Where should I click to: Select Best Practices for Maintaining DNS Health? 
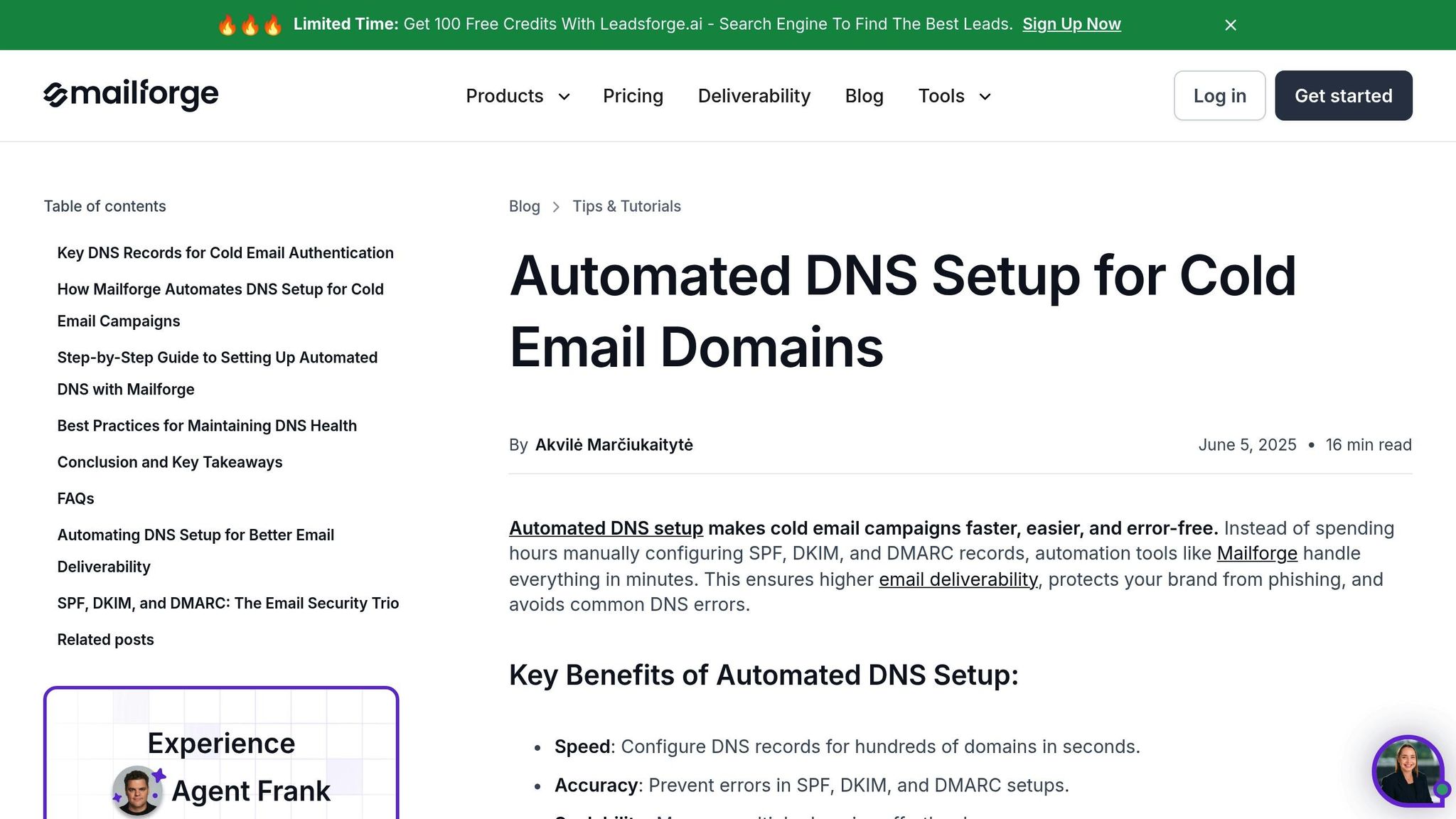(x=207, y=426)
